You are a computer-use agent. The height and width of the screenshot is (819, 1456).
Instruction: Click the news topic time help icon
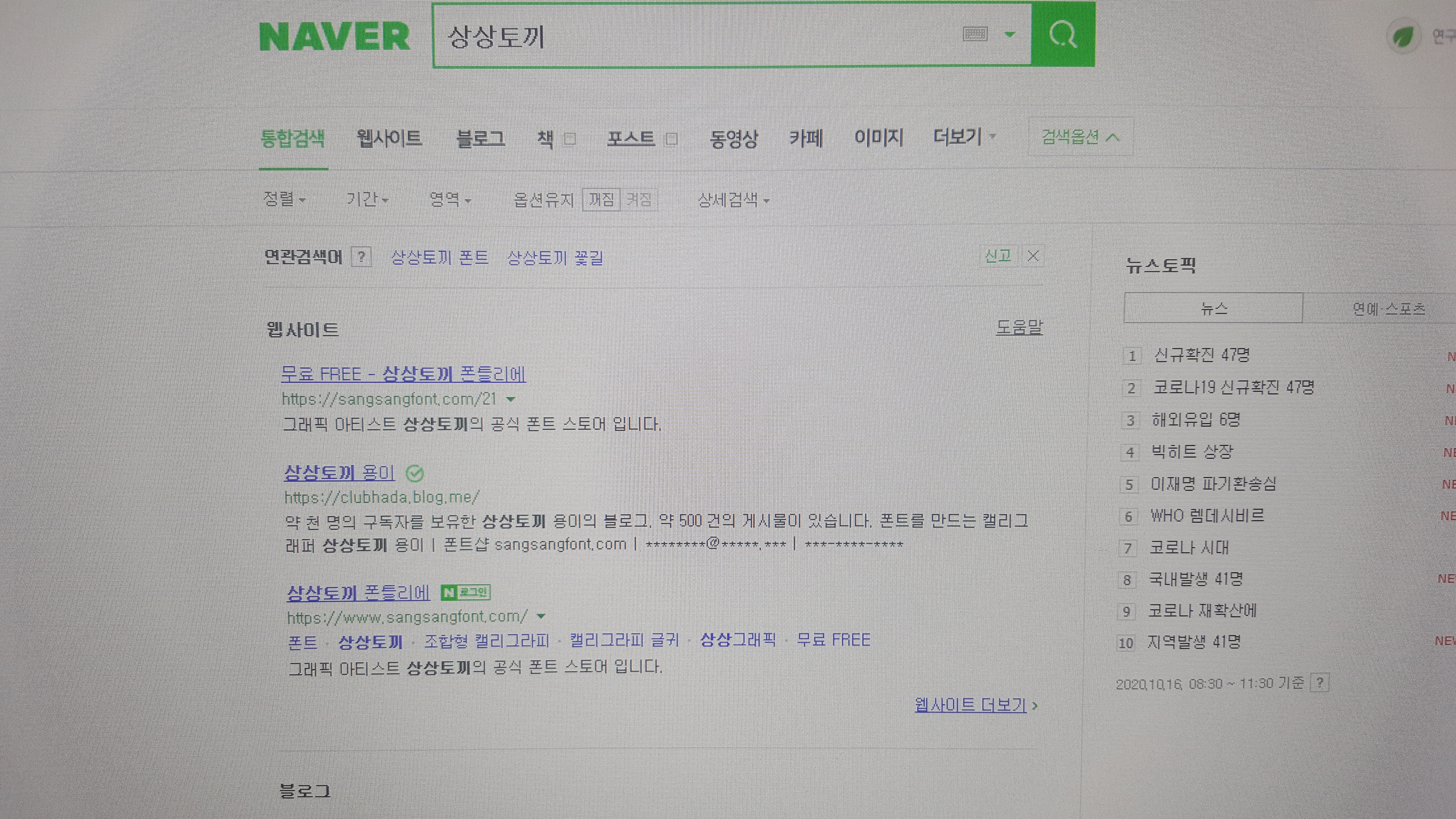[1319, 683]
